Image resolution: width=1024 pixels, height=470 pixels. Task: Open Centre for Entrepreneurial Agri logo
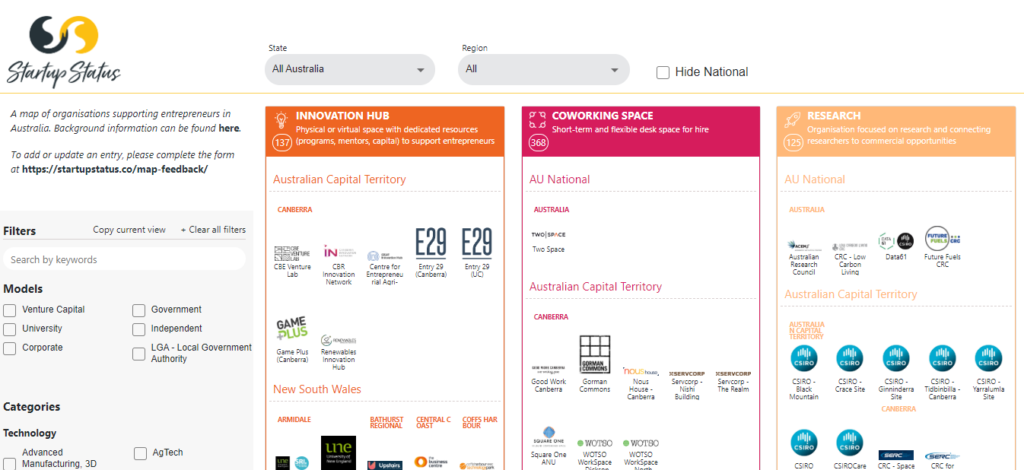point(384,256)
